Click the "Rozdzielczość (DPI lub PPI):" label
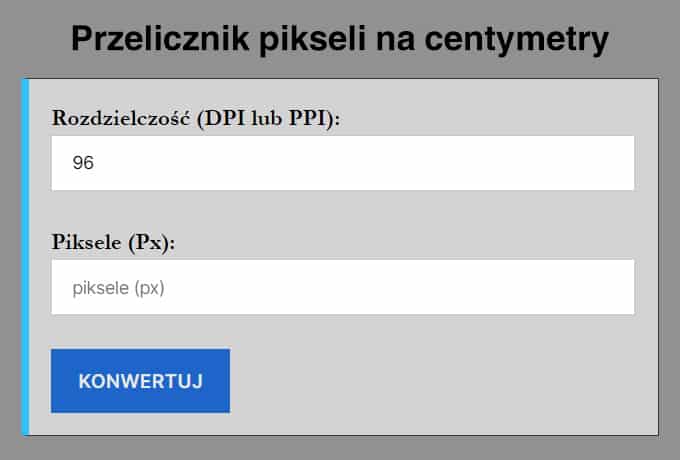This screenshot has height=460, width=680. 196,118
